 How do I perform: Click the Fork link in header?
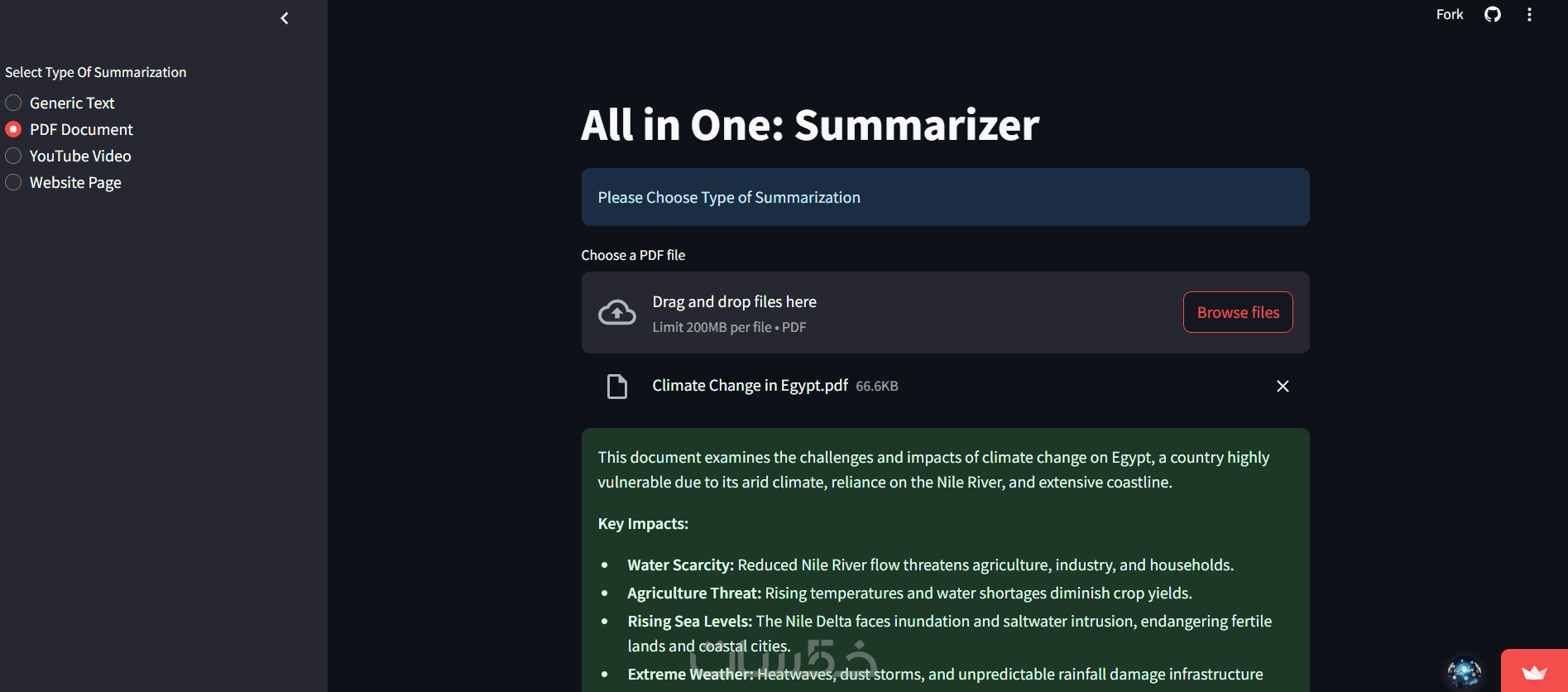[1449, 15]
